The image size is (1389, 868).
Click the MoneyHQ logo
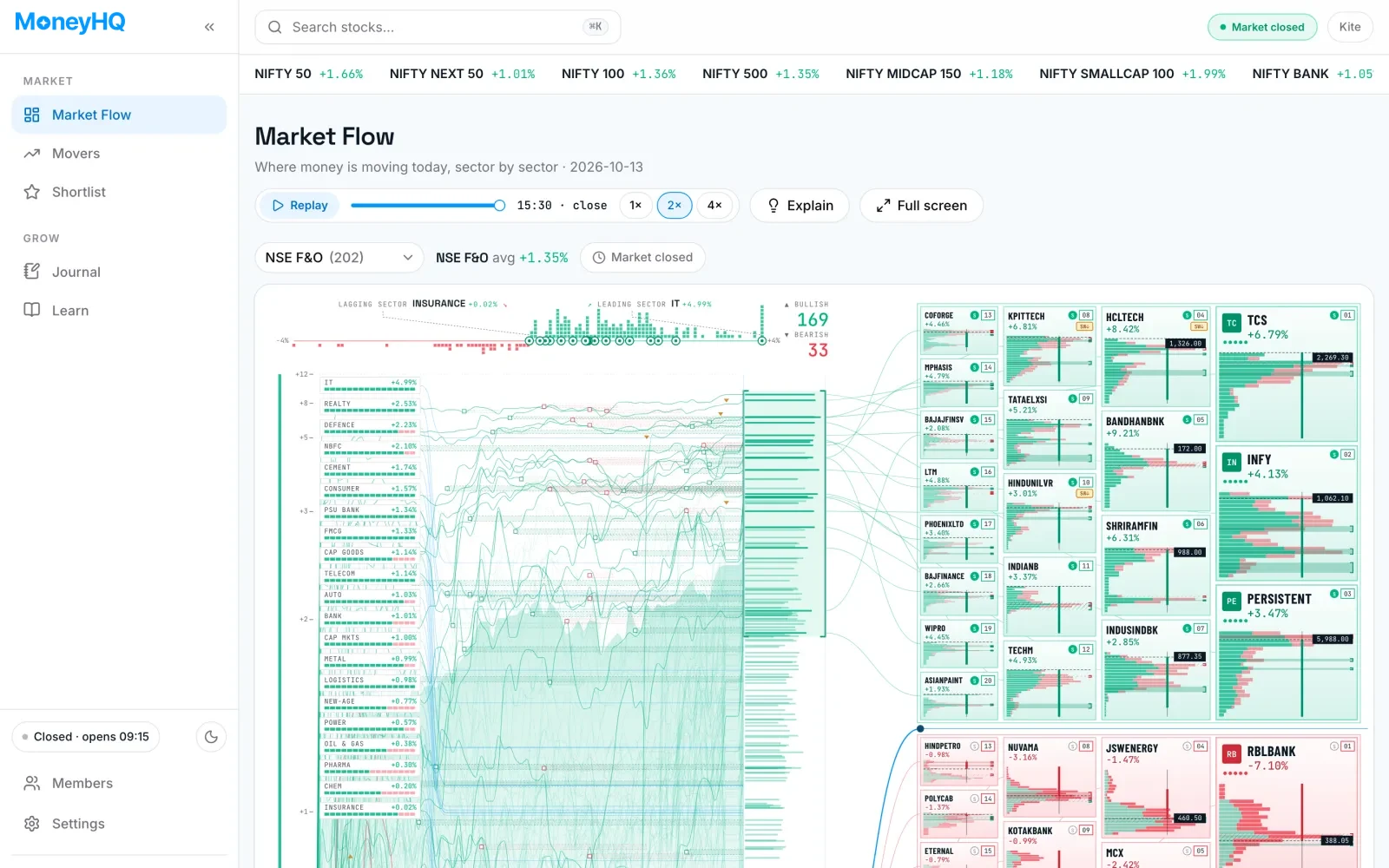[x=70, y=23]
